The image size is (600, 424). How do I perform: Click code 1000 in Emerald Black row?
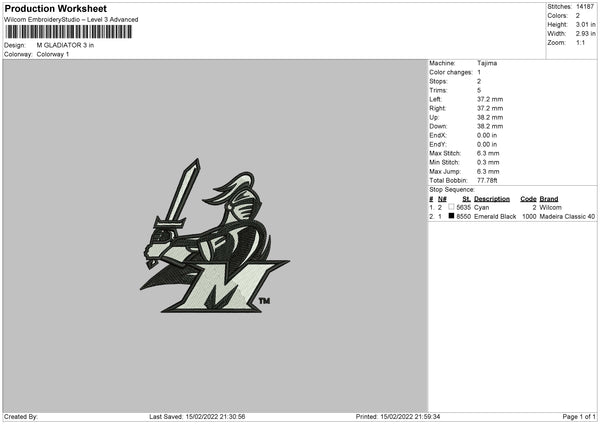(x=529, y=217)
